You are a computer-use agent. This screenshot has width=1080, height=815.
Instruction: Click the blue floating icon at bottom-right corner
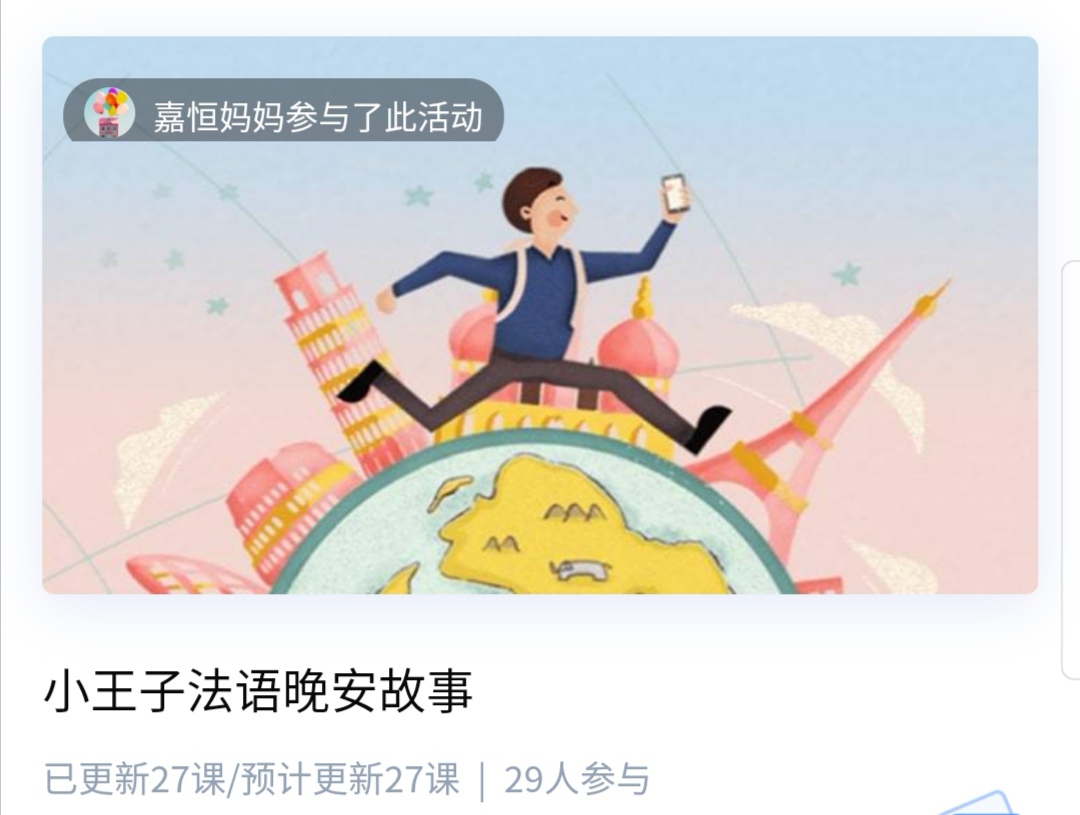[978, 803]
